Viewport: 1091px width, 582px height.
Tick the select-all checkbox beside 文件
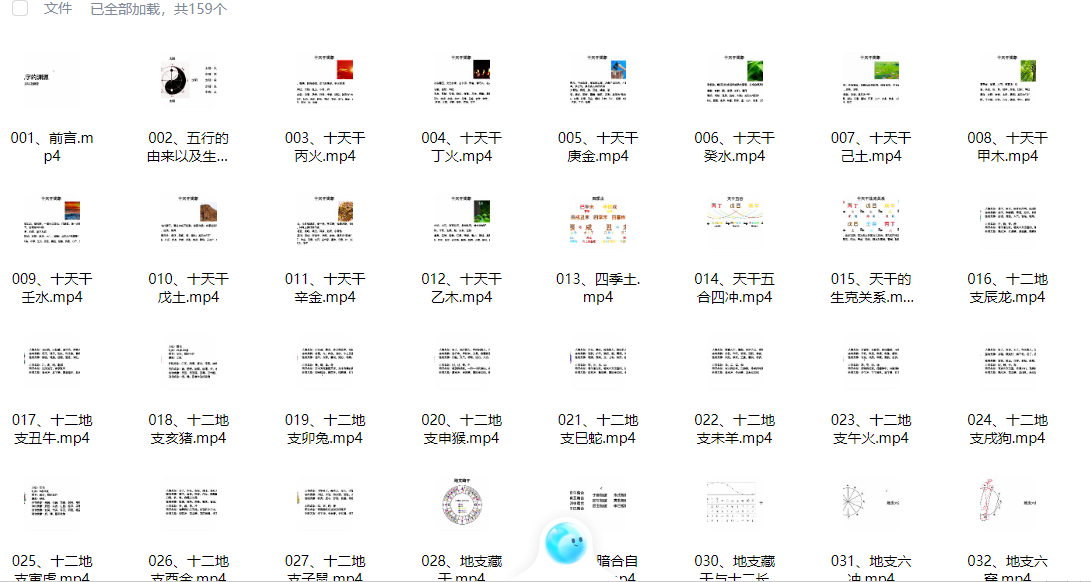pos(19,9)
